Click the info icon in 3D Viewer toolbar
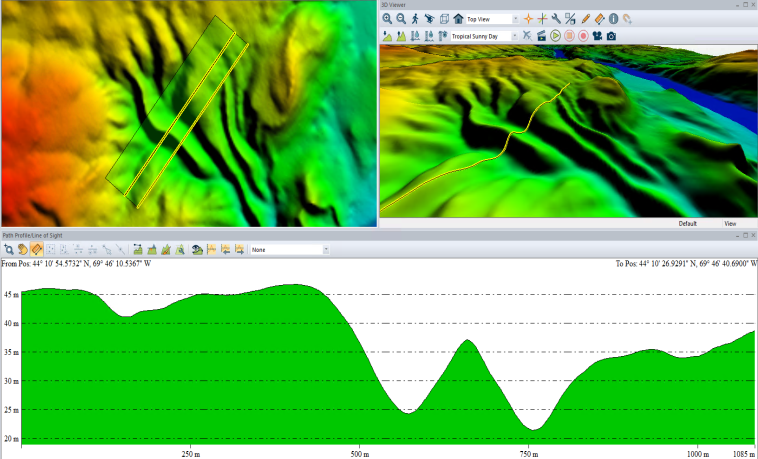758x459 pixels. point(613,18)
